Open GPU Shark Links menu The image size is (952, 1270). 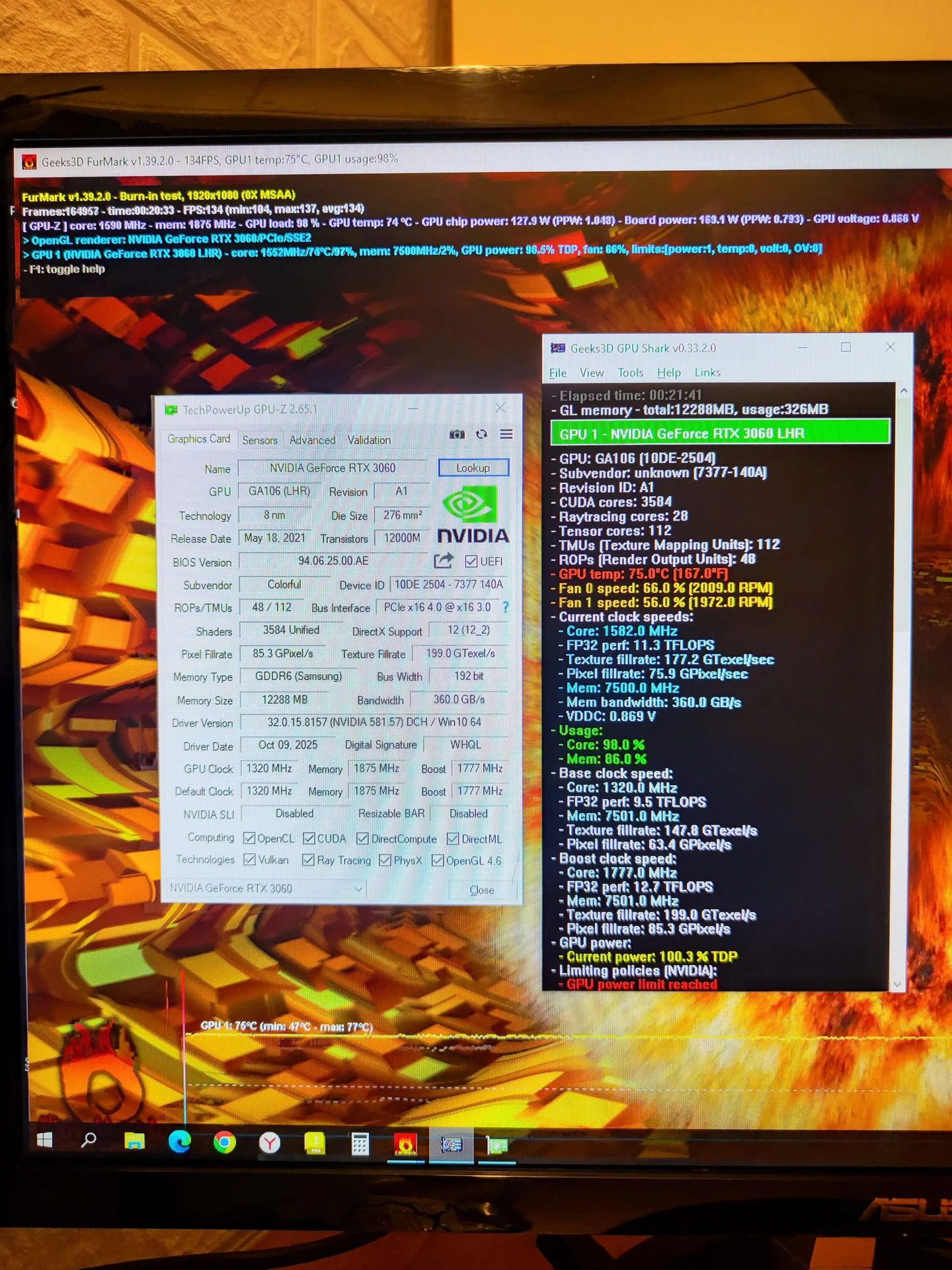click(707, 373)
